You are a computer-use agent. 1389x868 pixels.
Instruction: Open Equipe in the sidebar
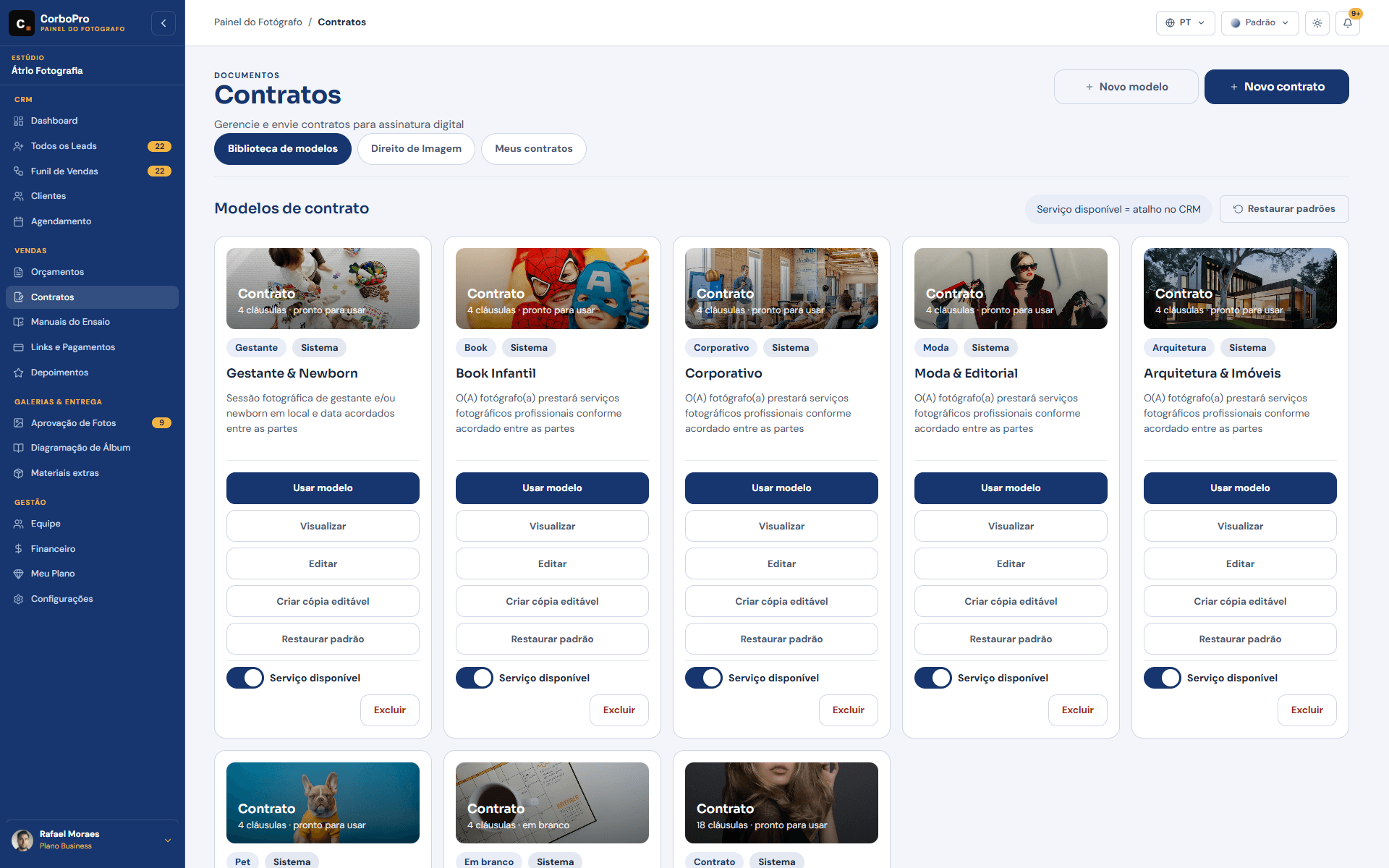(92, 524)
